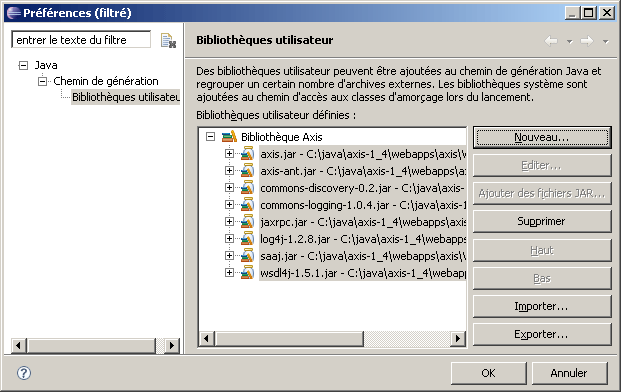Click the library list horizontal scrollbar thumb
This screenshot has width=621, height=392.
289,339
